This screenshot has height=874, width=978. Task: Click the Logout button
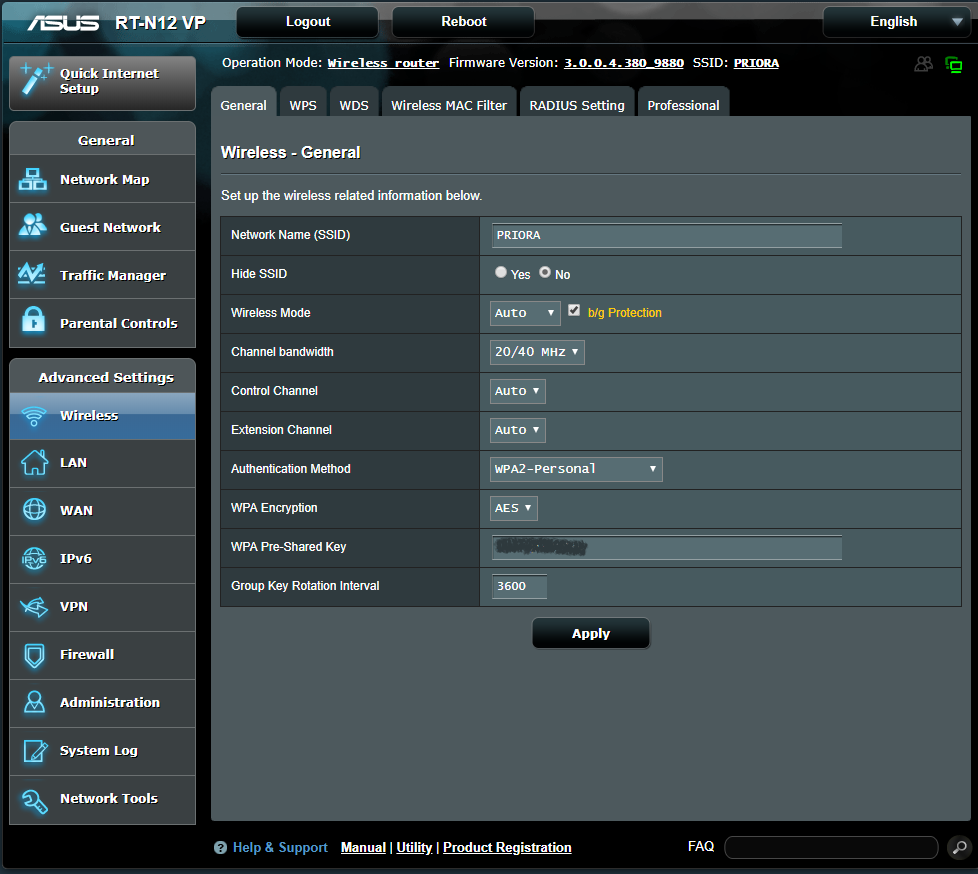click(x=307, y=22)
